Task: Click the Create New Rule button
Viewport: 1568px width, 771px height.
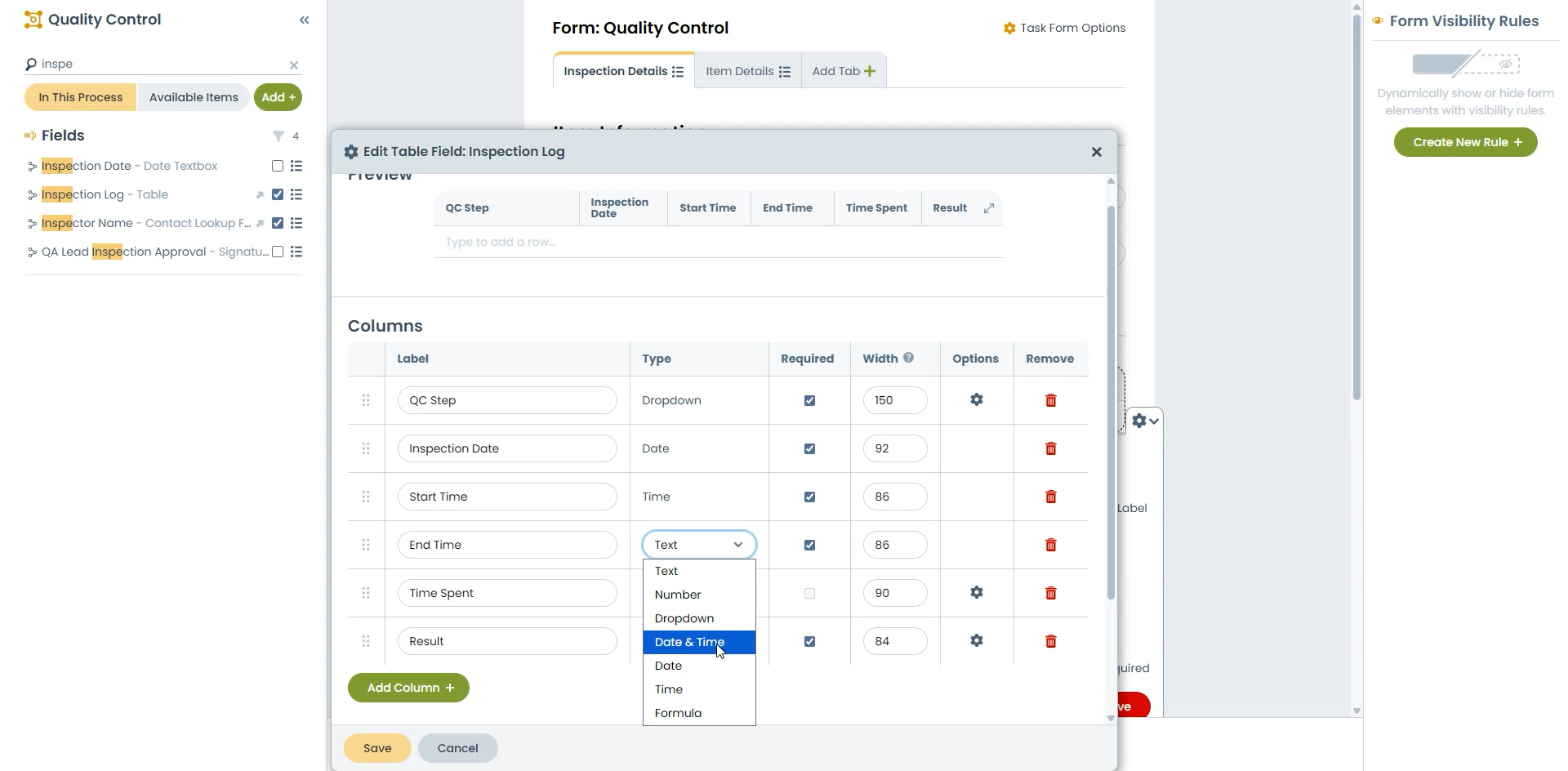Action: pos(1464,142)
